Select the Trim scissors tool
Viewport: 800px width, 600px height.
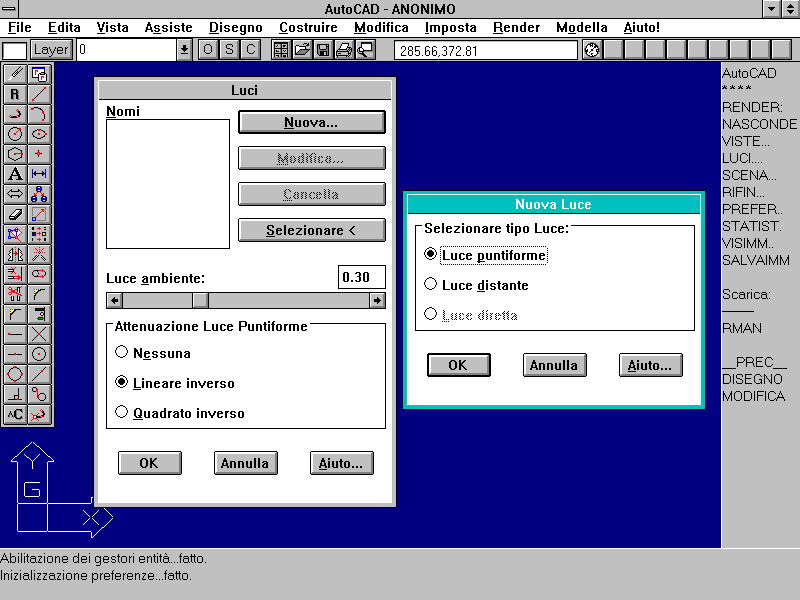tap(15, 294)
